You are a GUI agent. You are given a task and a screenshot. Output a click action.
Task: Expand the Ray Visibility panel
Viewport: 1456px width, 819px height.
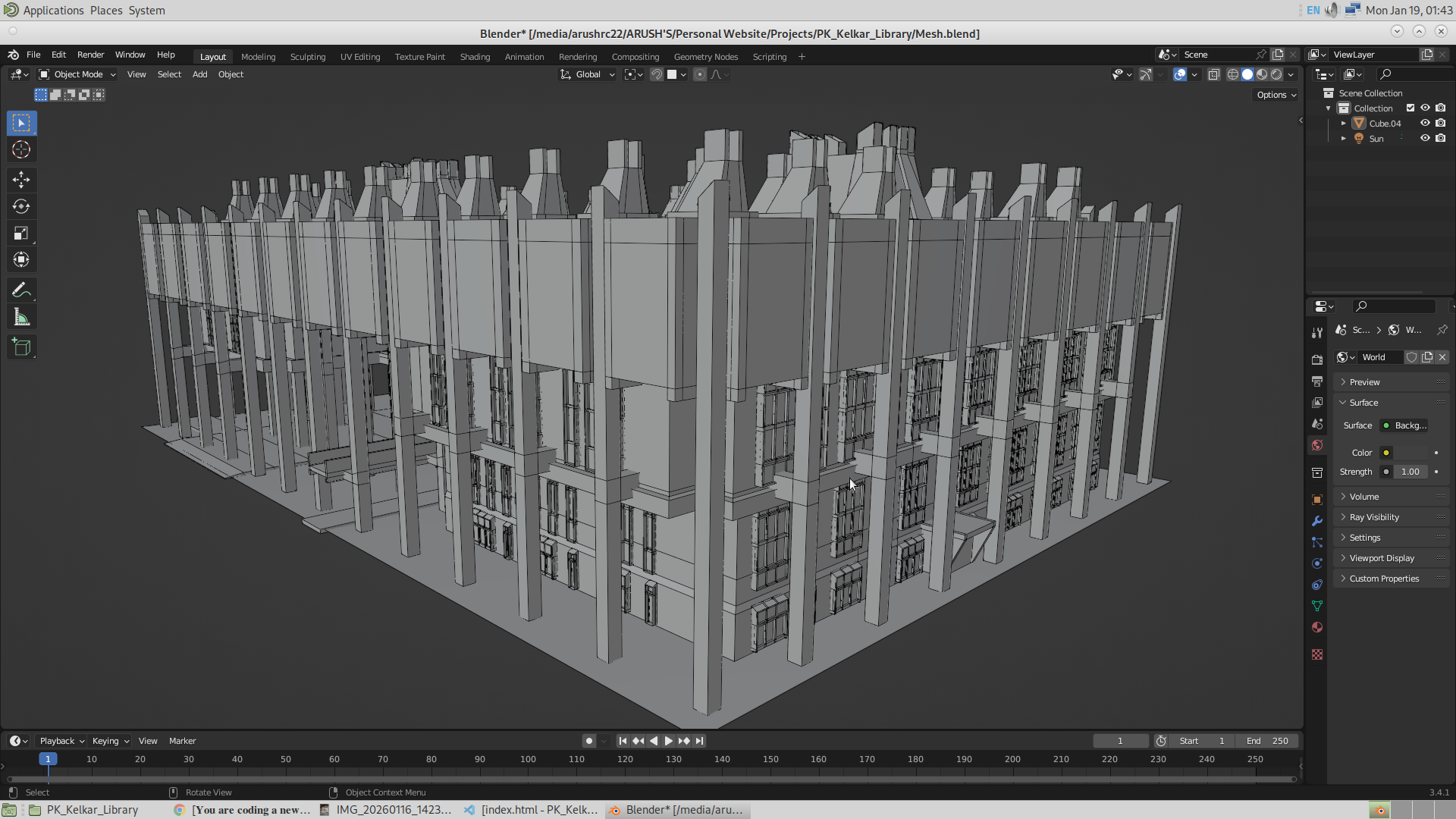(1374, 517)
